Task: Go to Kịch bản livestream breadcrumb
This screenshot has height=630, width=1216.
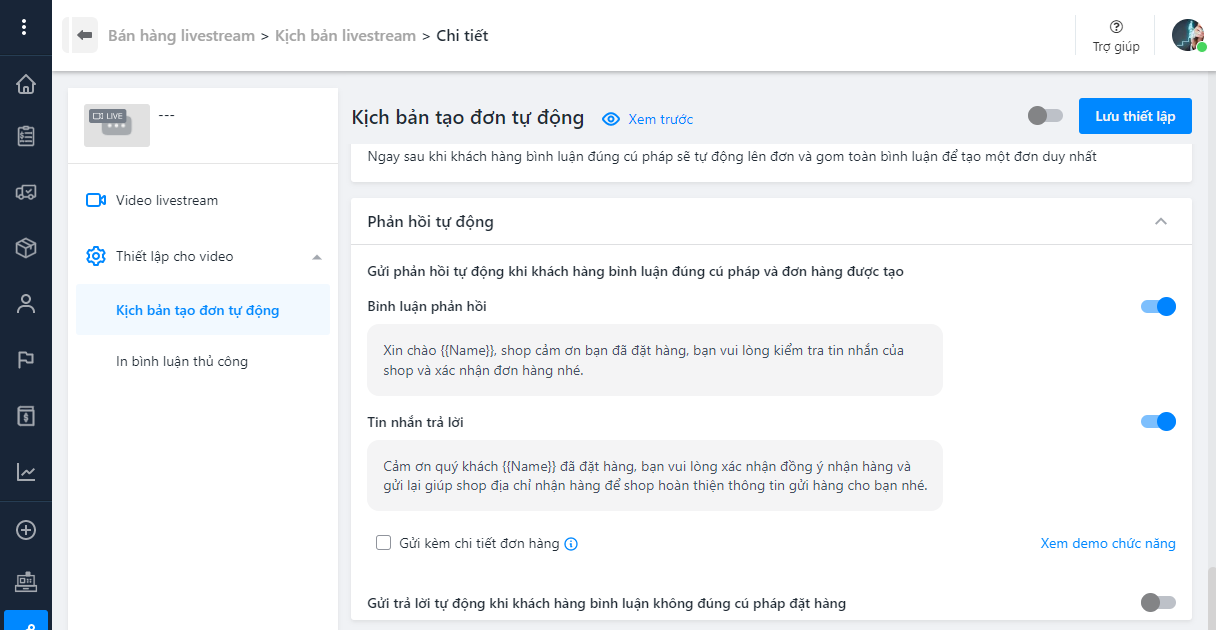Action: pos(345,35)
